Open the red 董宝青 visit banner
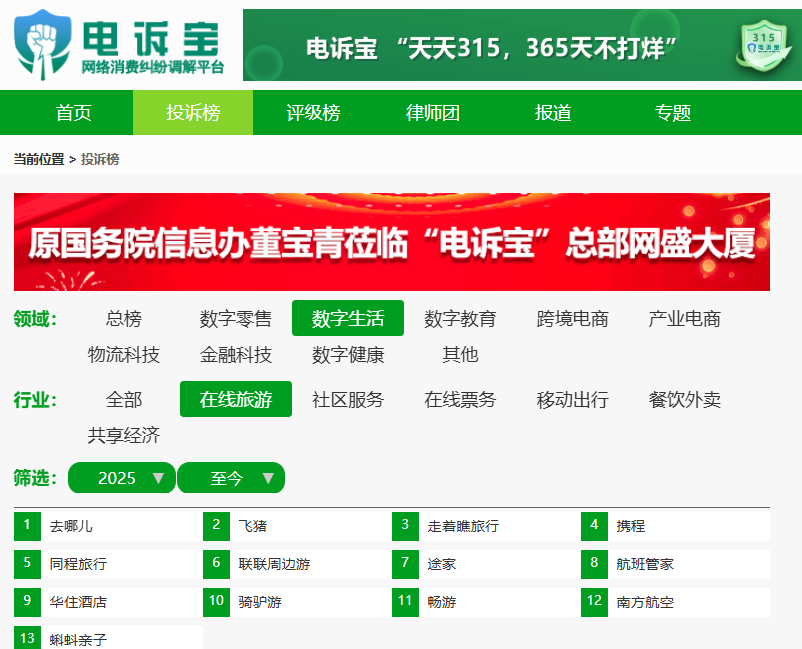Viewport: 802px width, 649px height. coord(392,242)
